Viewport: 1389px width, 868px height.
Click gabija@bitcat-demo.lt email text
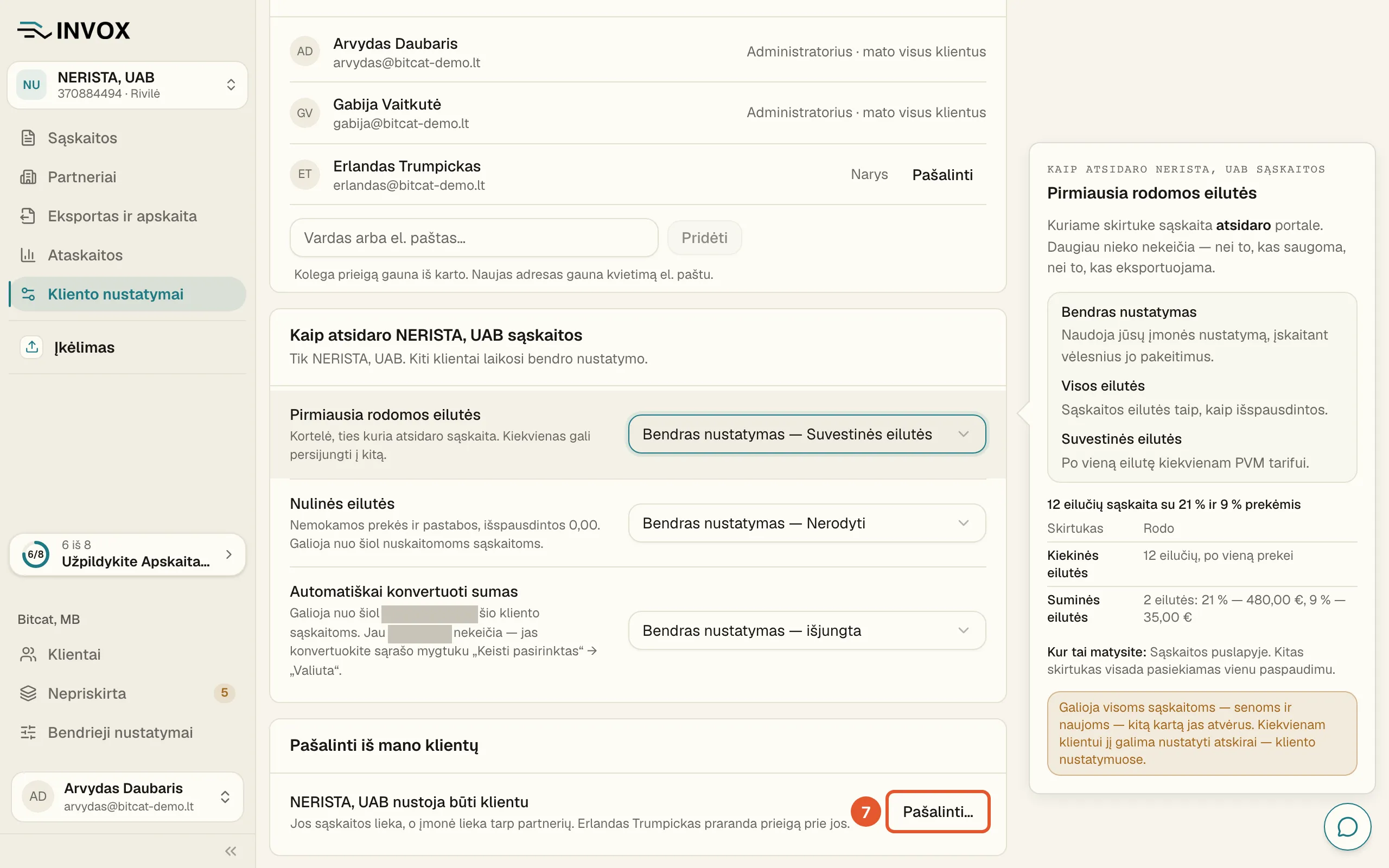coord(400,124)
